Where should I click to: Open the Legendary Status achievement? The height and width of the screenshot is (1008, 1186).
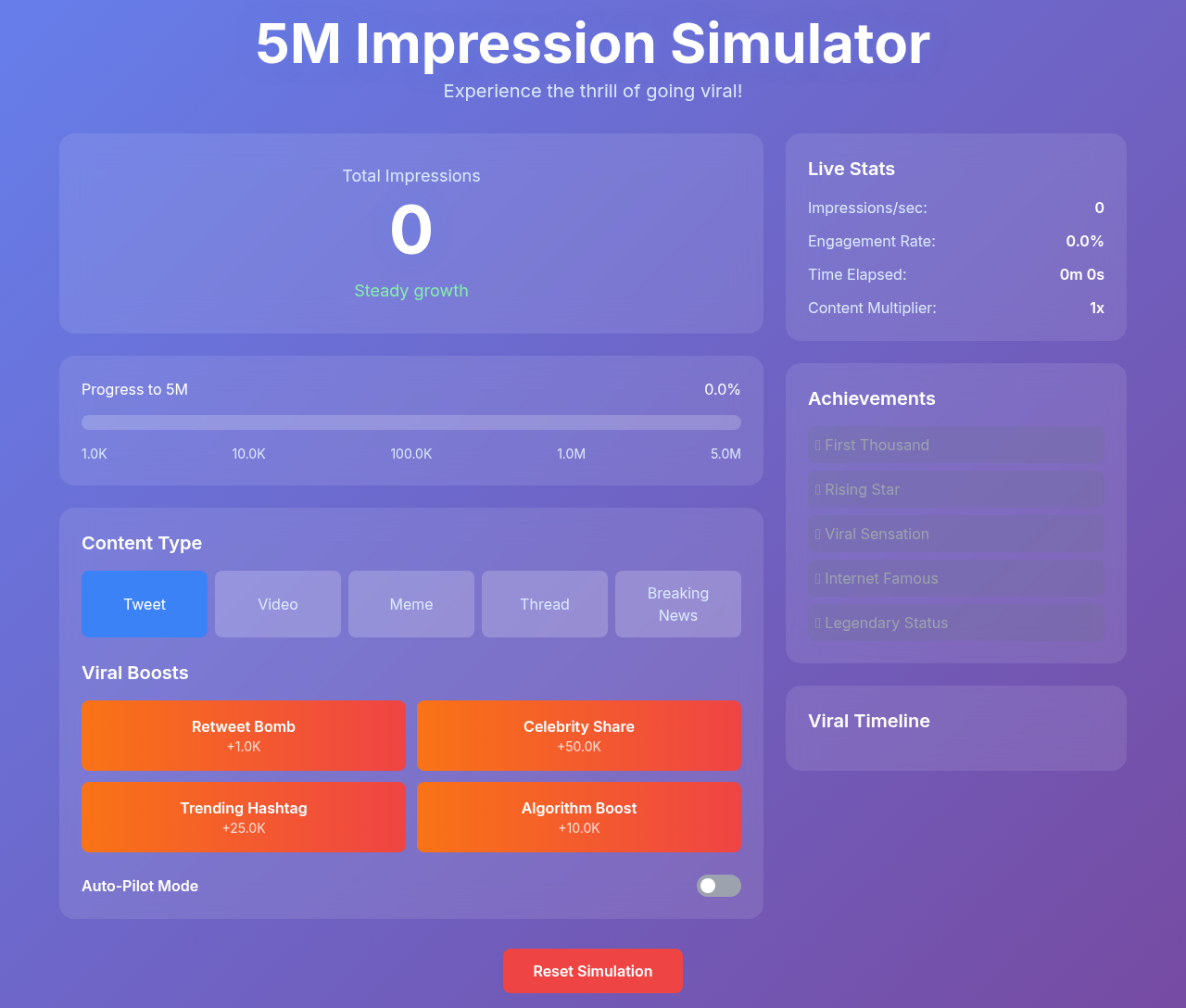[956, 623]
